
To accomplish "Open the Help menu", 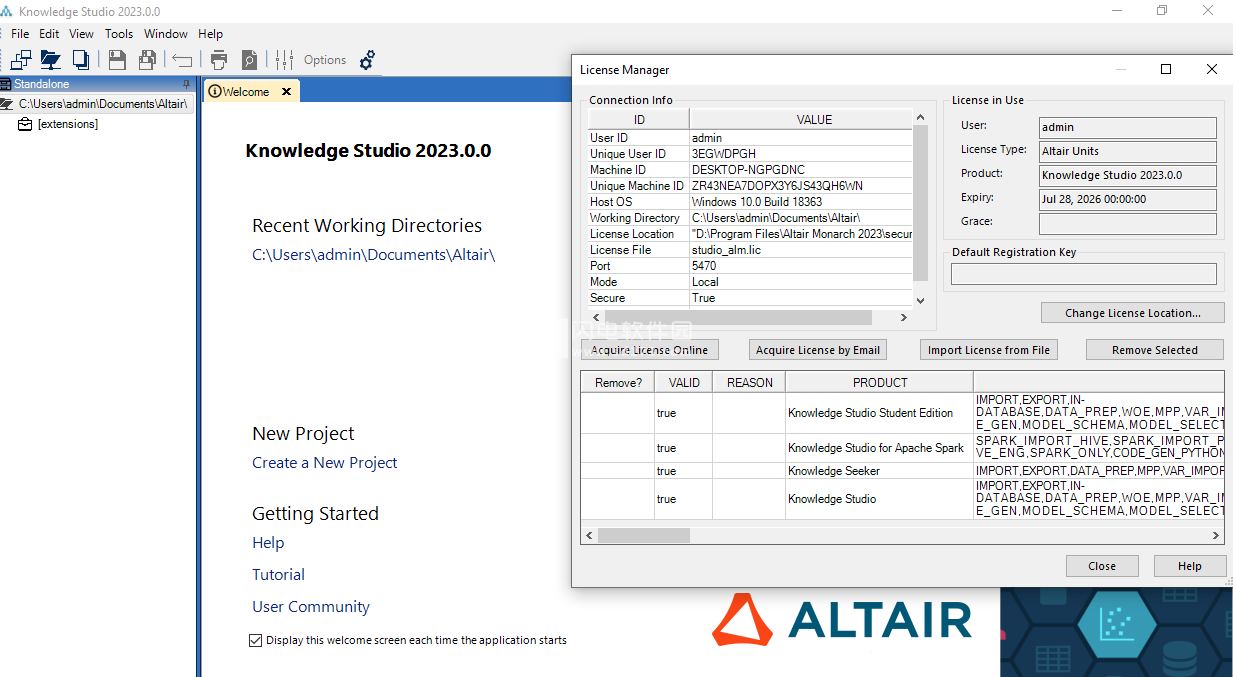I will click(210, 34).
